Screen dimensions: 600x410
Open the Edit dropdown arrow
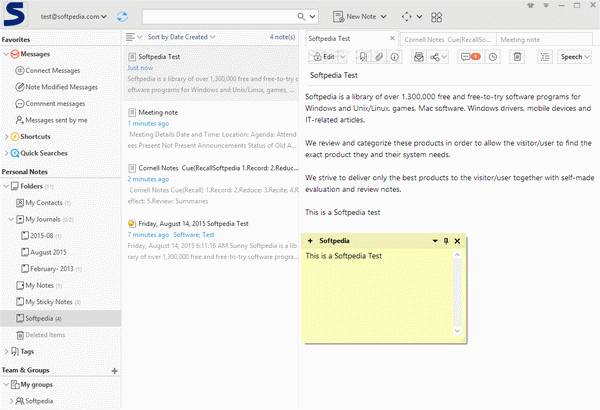click(343, 57)
